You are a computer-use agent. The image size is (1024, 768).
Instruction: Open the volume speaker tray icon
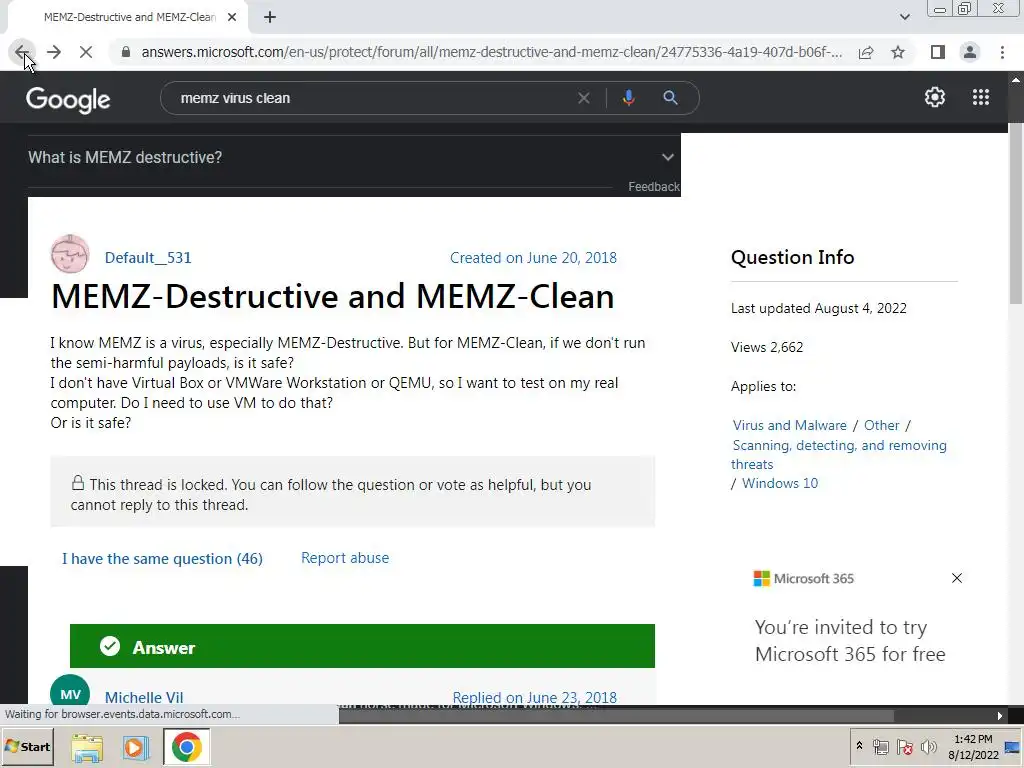(928, 747)
